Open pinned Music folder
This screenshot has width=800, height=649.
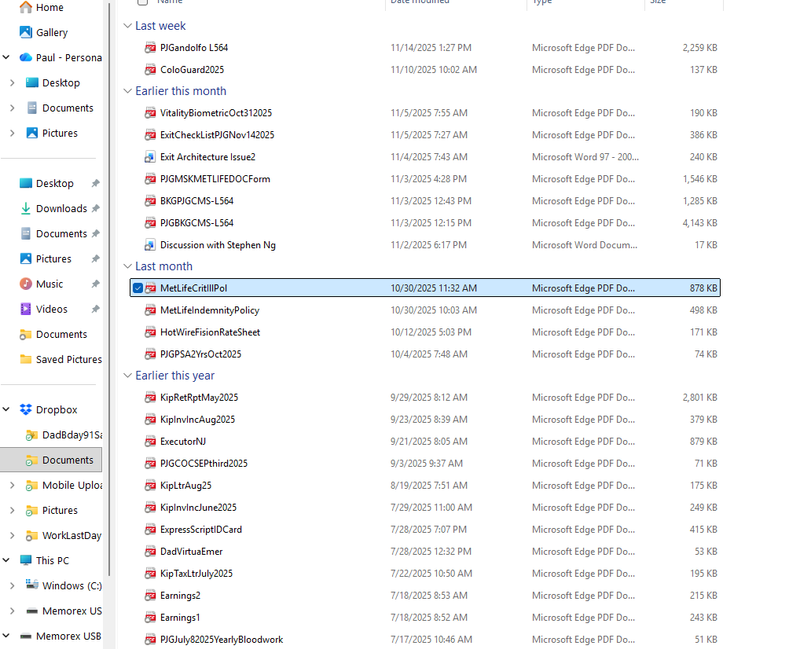pyautogui.click(x=49, y=284)
